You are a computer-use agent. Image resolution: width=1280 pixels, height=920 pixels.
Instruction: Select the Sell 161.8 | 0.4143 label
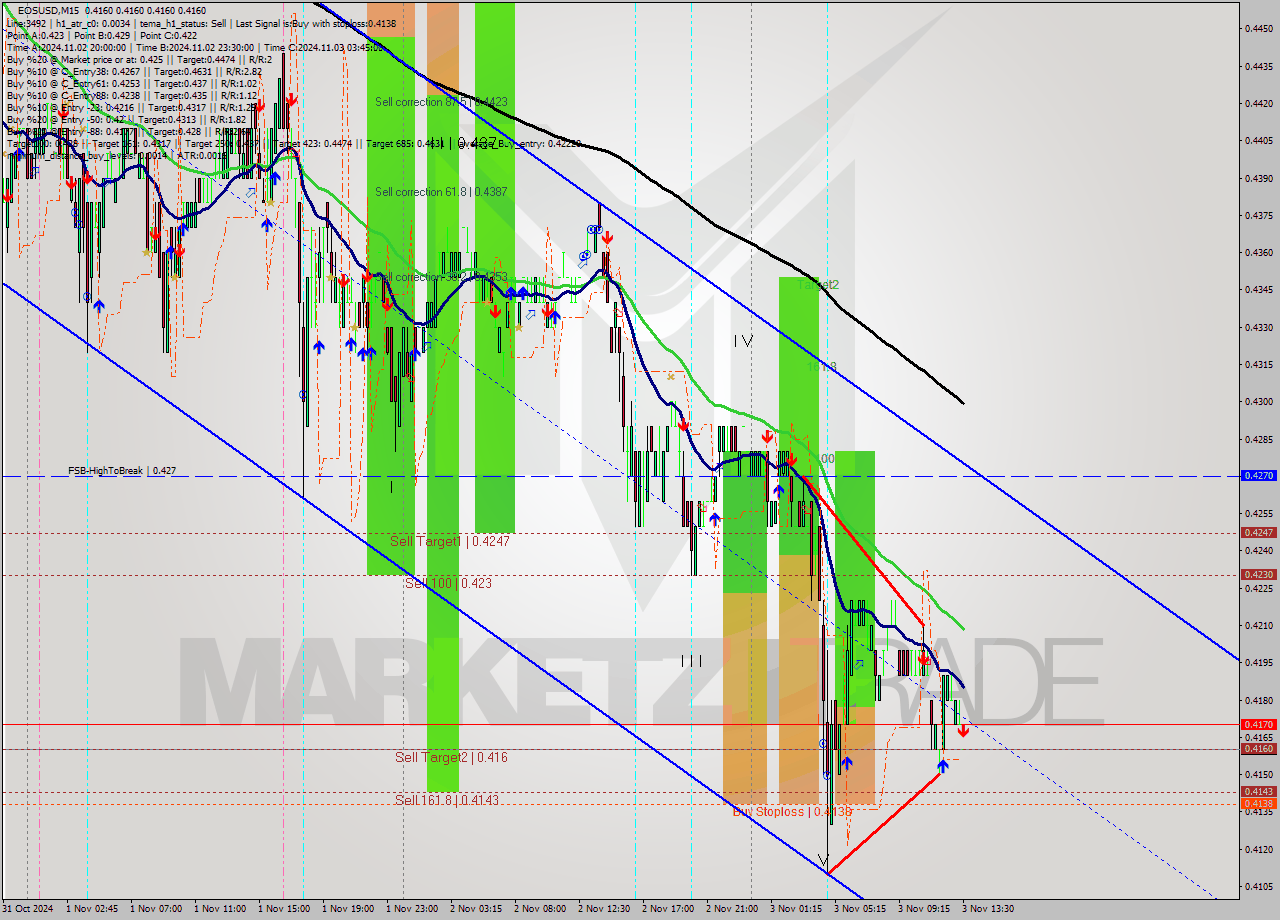447,800
